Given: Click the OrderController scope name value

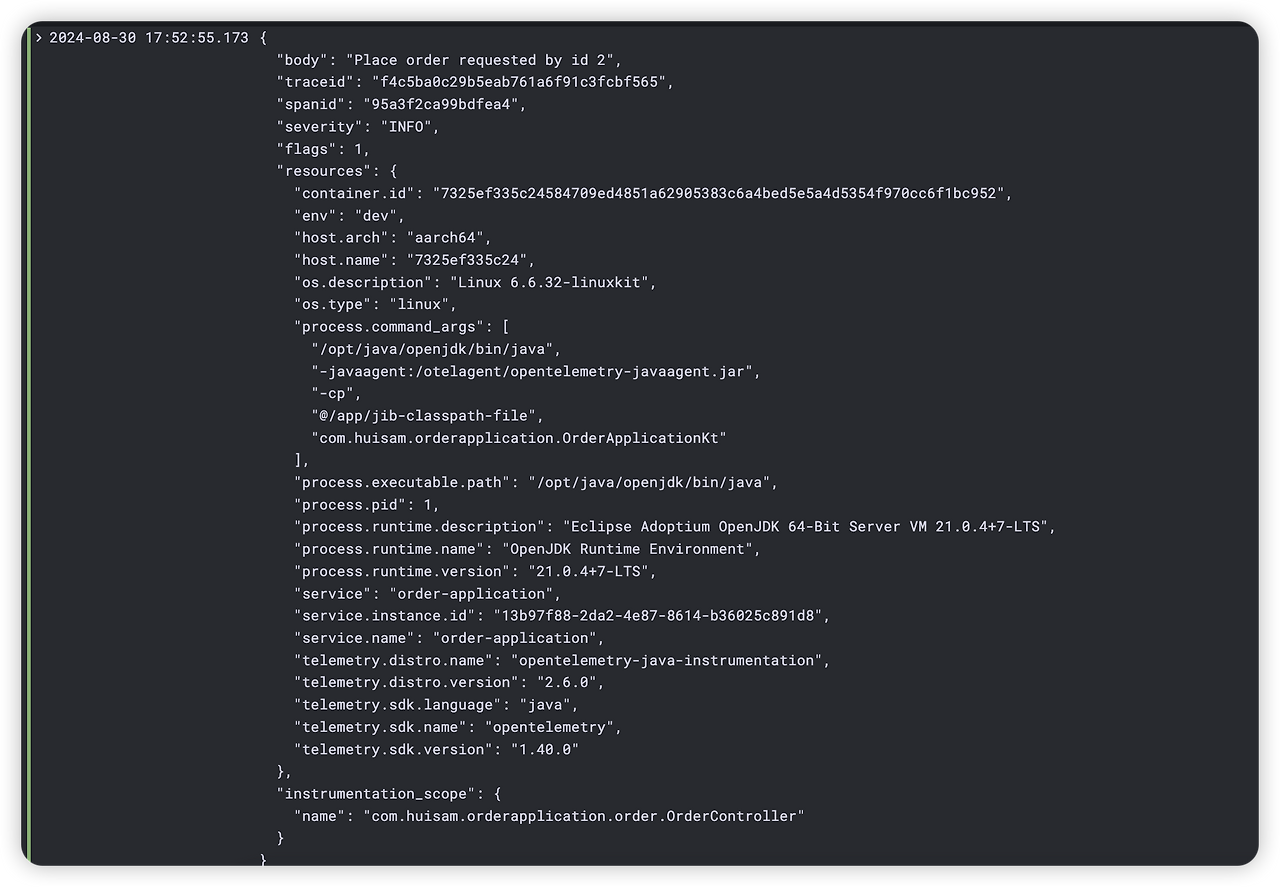Looking at the screenshot, I should pos(584,816).
